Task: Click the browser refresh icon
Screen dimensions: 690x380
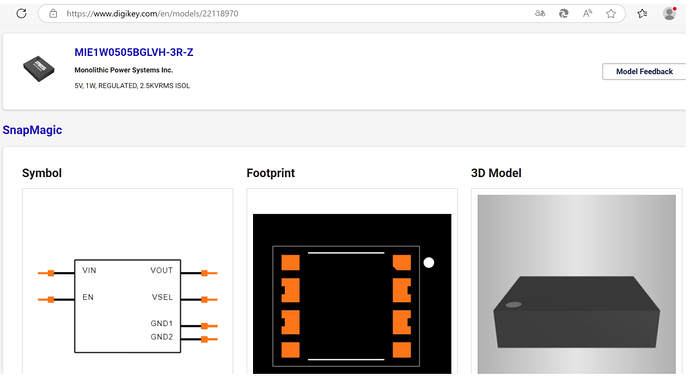Action: [x=21, y=14]
